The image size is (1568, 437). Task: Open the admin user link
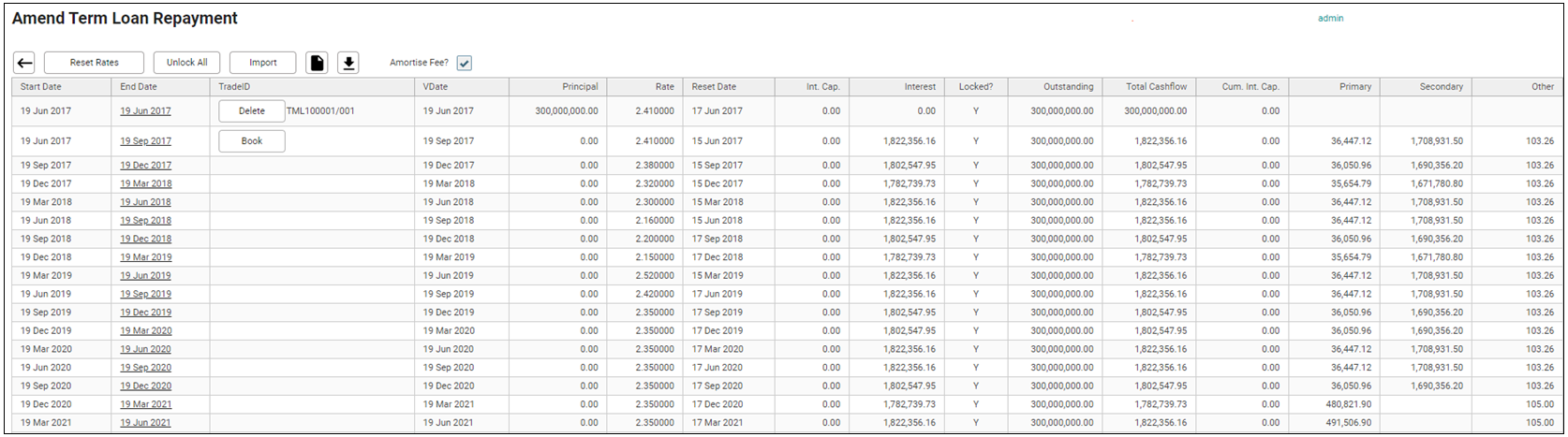coord(1330,19)
